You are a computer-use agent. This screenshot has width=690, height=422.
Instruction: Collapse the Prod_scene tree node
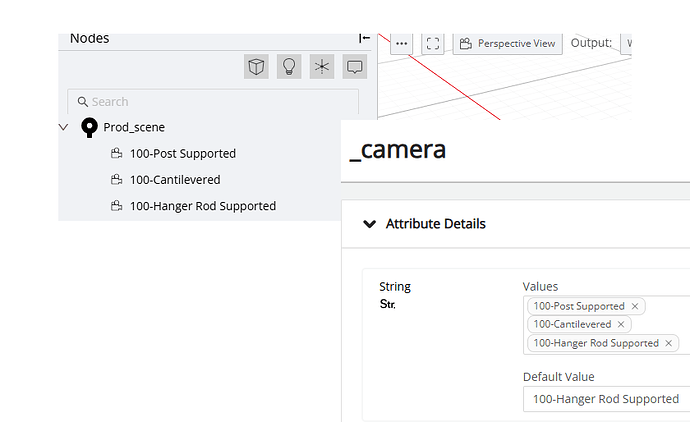tap(64, 127)
